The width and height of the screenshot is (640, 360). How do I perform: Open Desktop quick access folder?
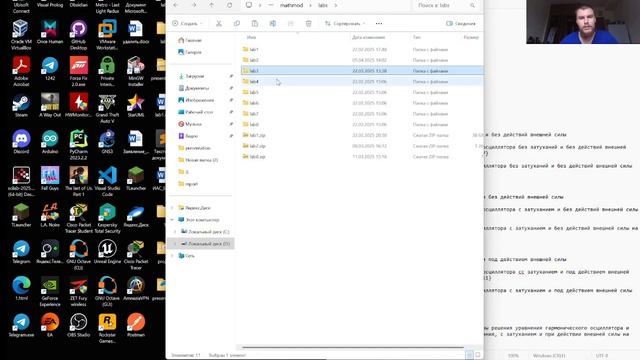tap(196, 112)
